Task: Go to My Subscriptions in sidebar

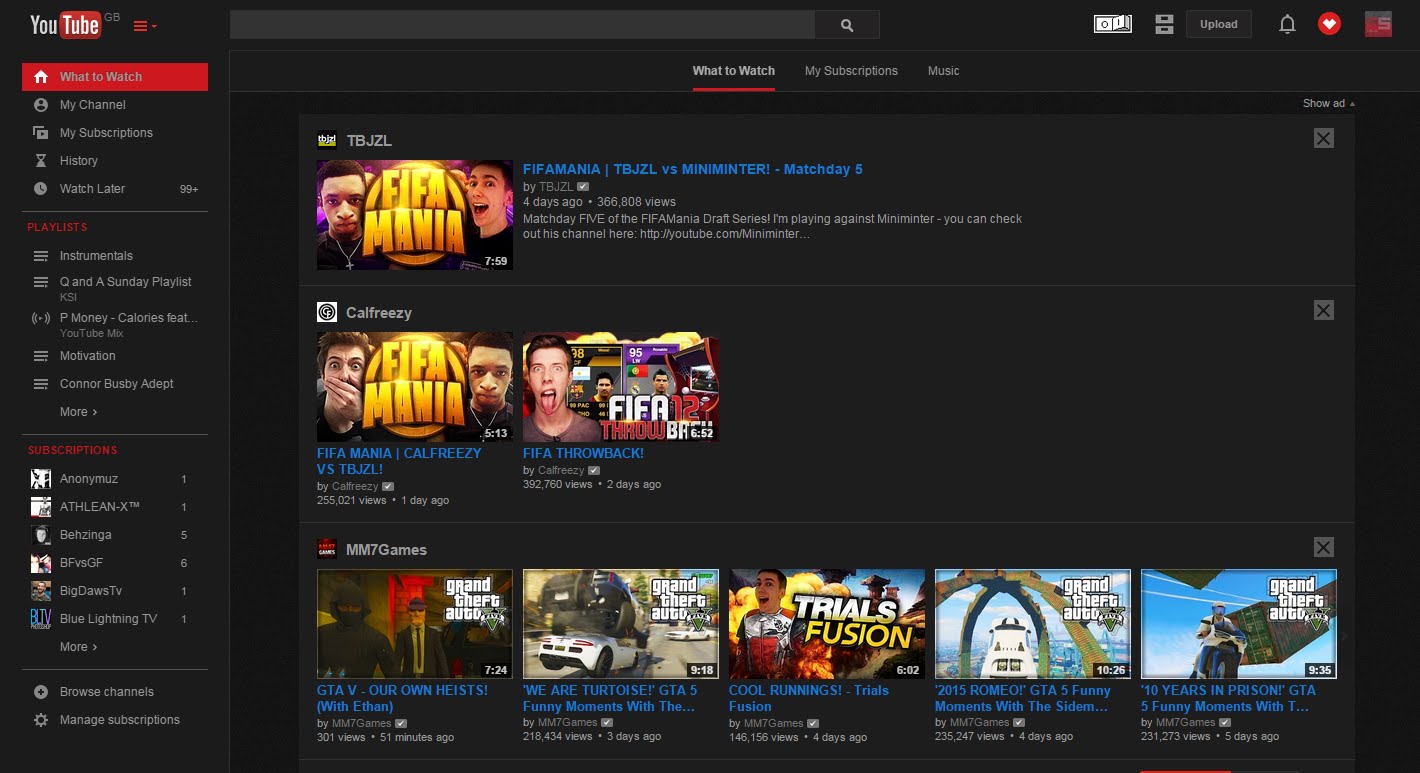Action: point(106,133)
